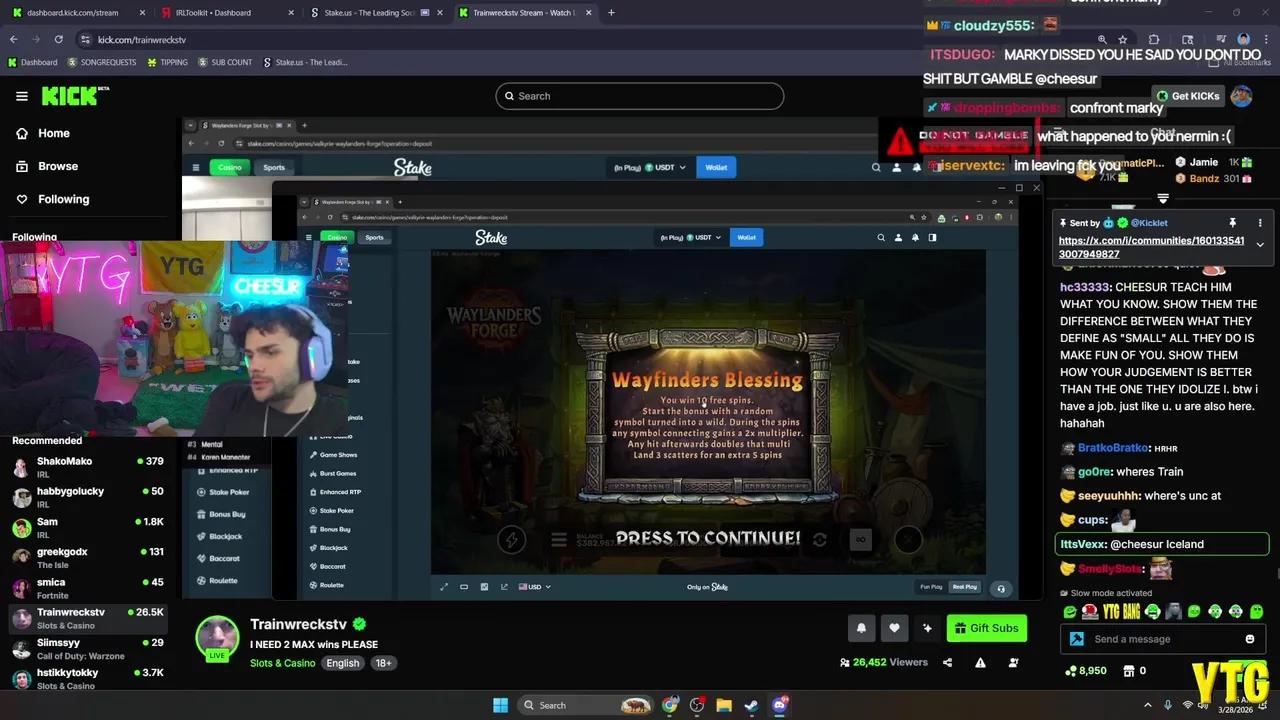The image size is (1280, 720).
Task: Share the Trainwreckstv stream
Action: pos(947,662)
